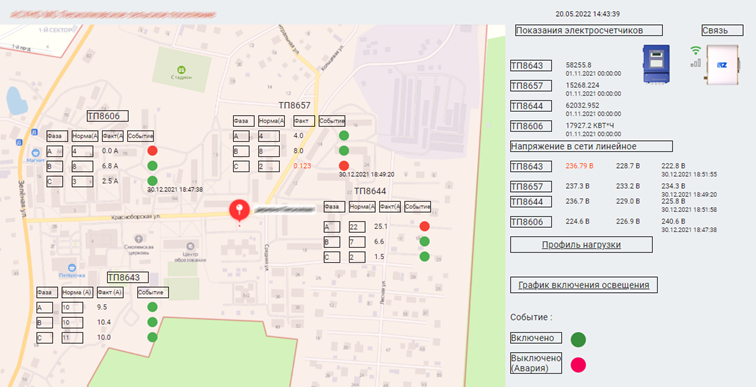Click the green Включено legend circle
Image resolution: width=756 pixels, height=387 pixels.
click(578, 339)
